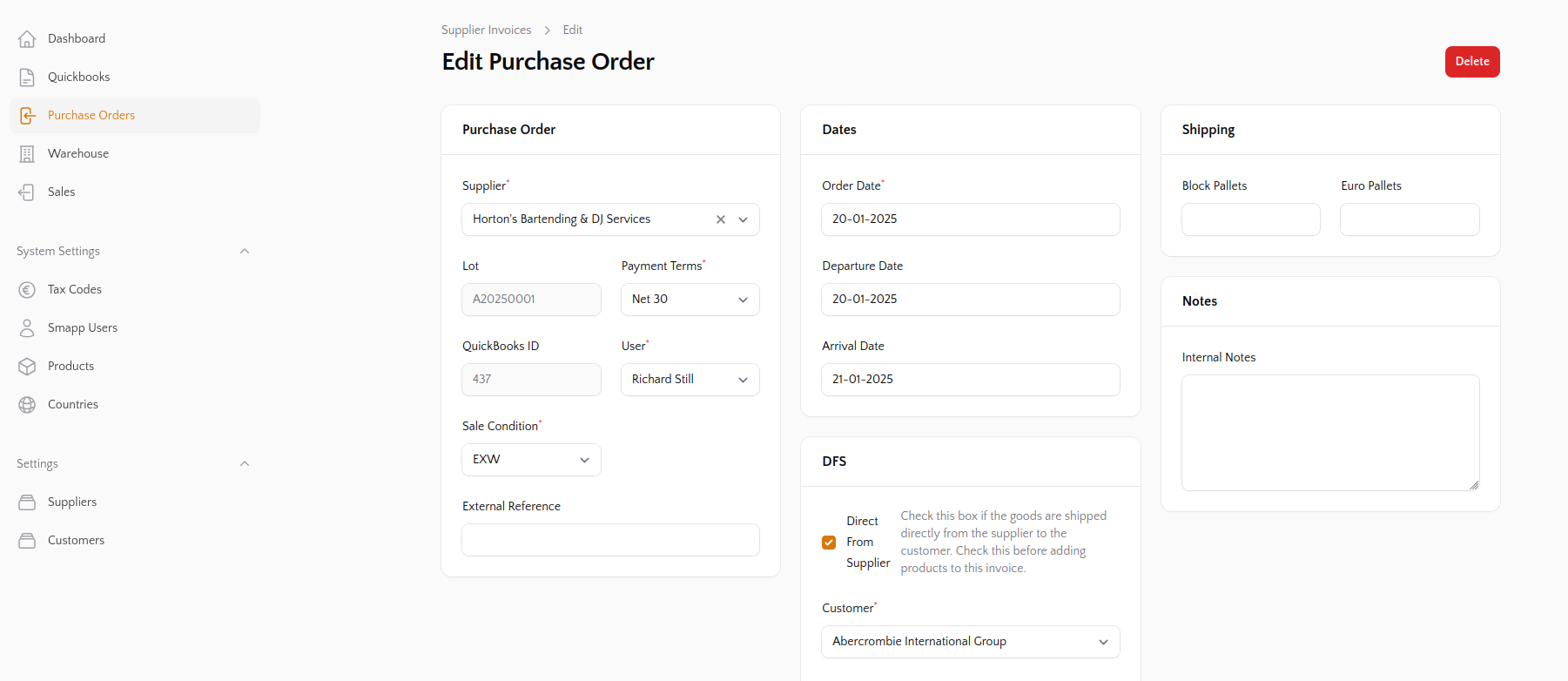Click the System Settings heading

coord(58,252)
